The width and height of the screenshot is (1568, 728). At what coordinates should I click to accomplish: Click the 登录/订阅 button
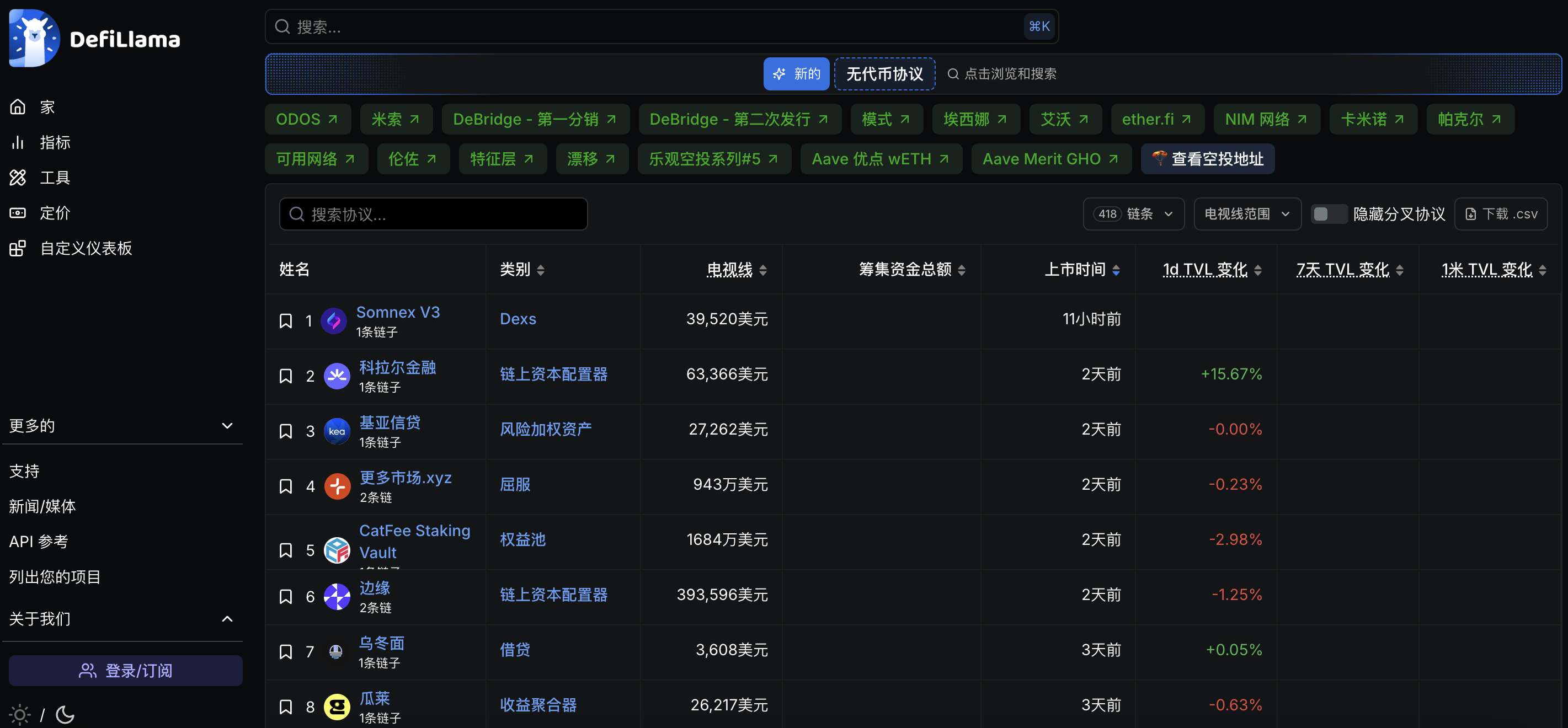click(125, 670)
